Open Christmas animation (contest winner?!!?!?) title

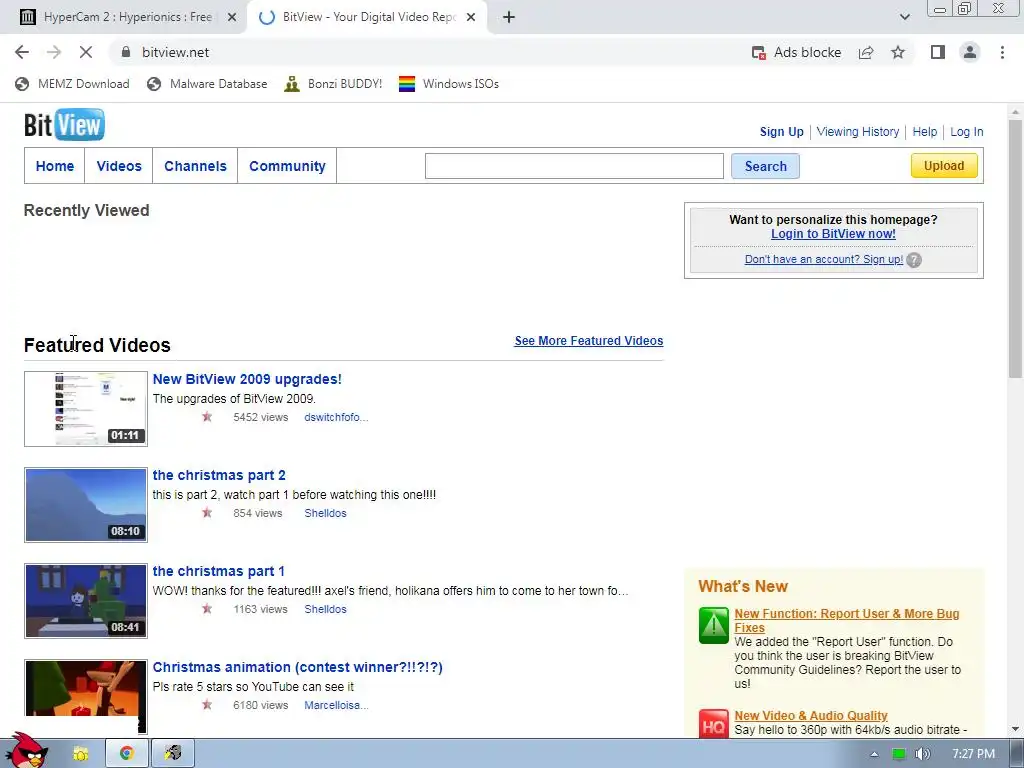pos(297,667)
